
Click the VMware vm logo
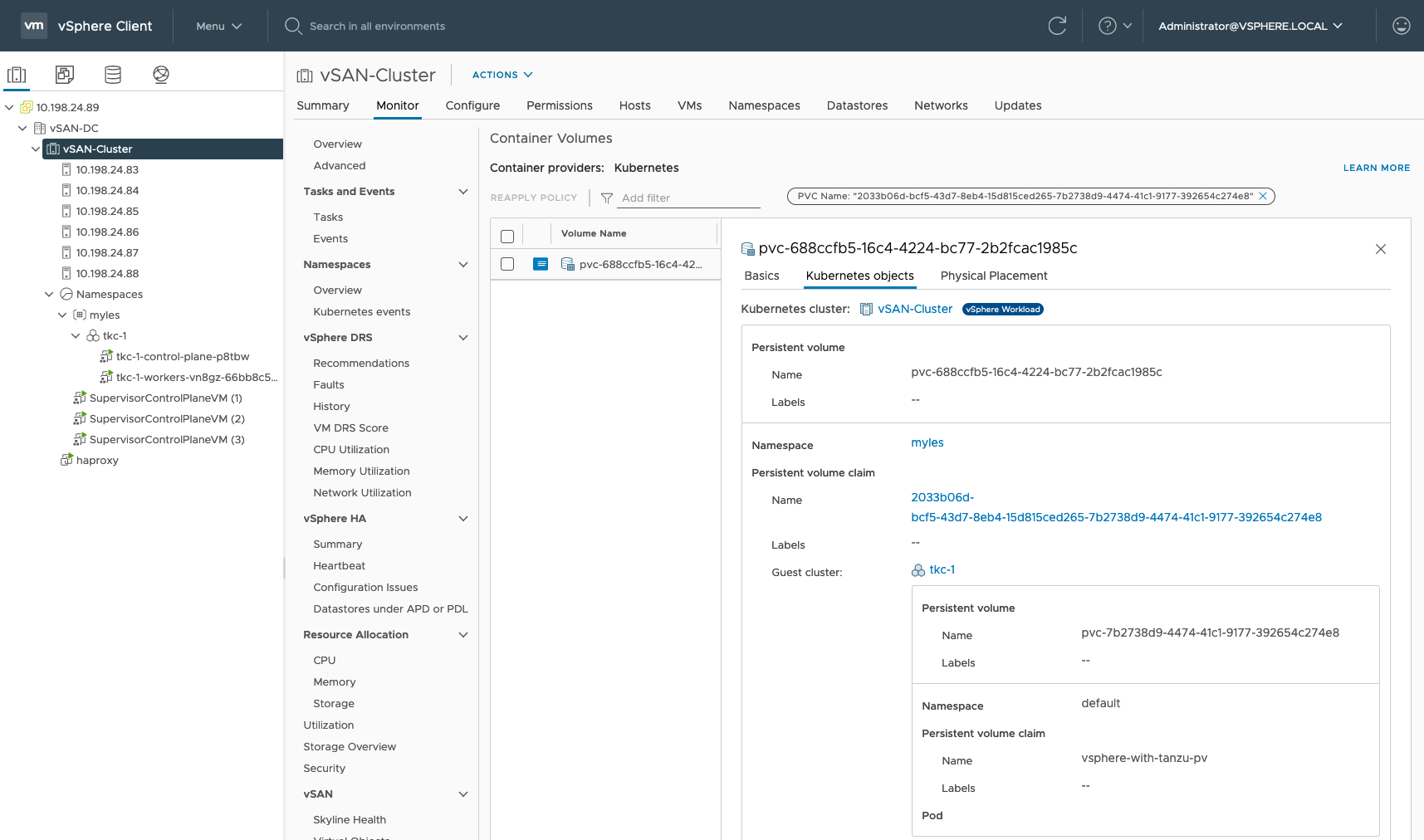pos(34,26)
